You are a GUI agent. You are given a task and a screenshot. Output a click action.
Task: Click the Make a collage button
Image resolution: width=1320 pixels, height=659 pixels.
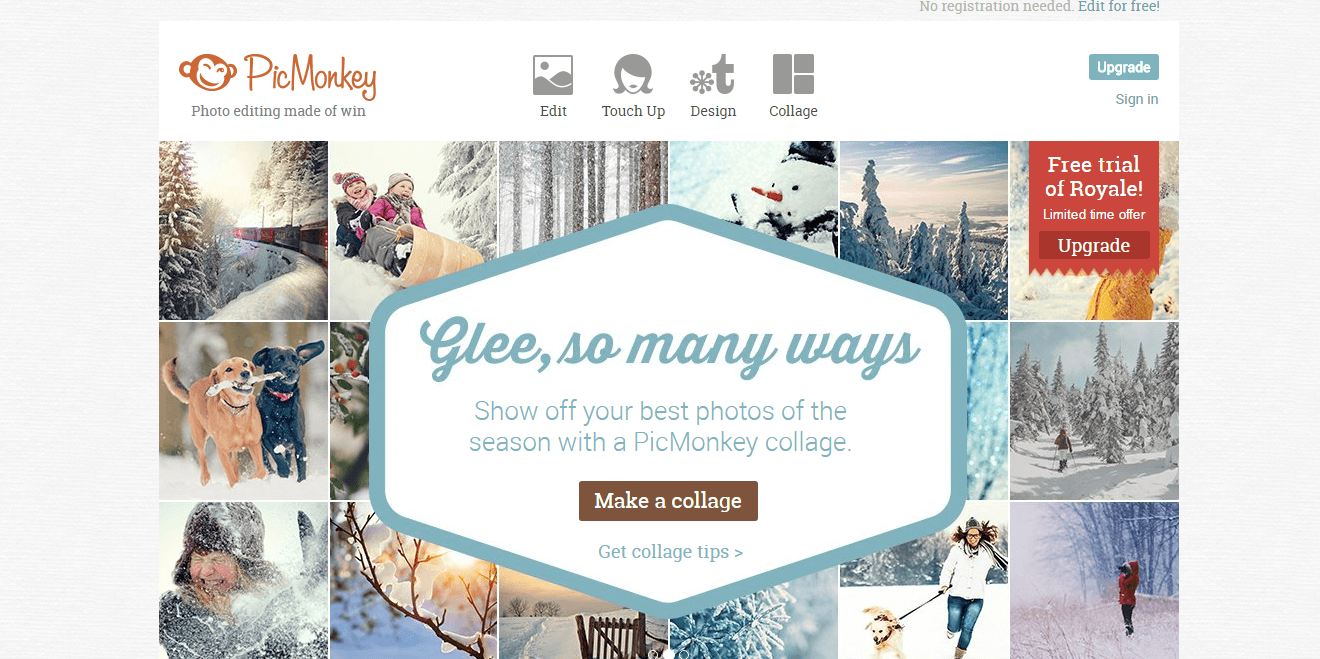tap(668, 501)
